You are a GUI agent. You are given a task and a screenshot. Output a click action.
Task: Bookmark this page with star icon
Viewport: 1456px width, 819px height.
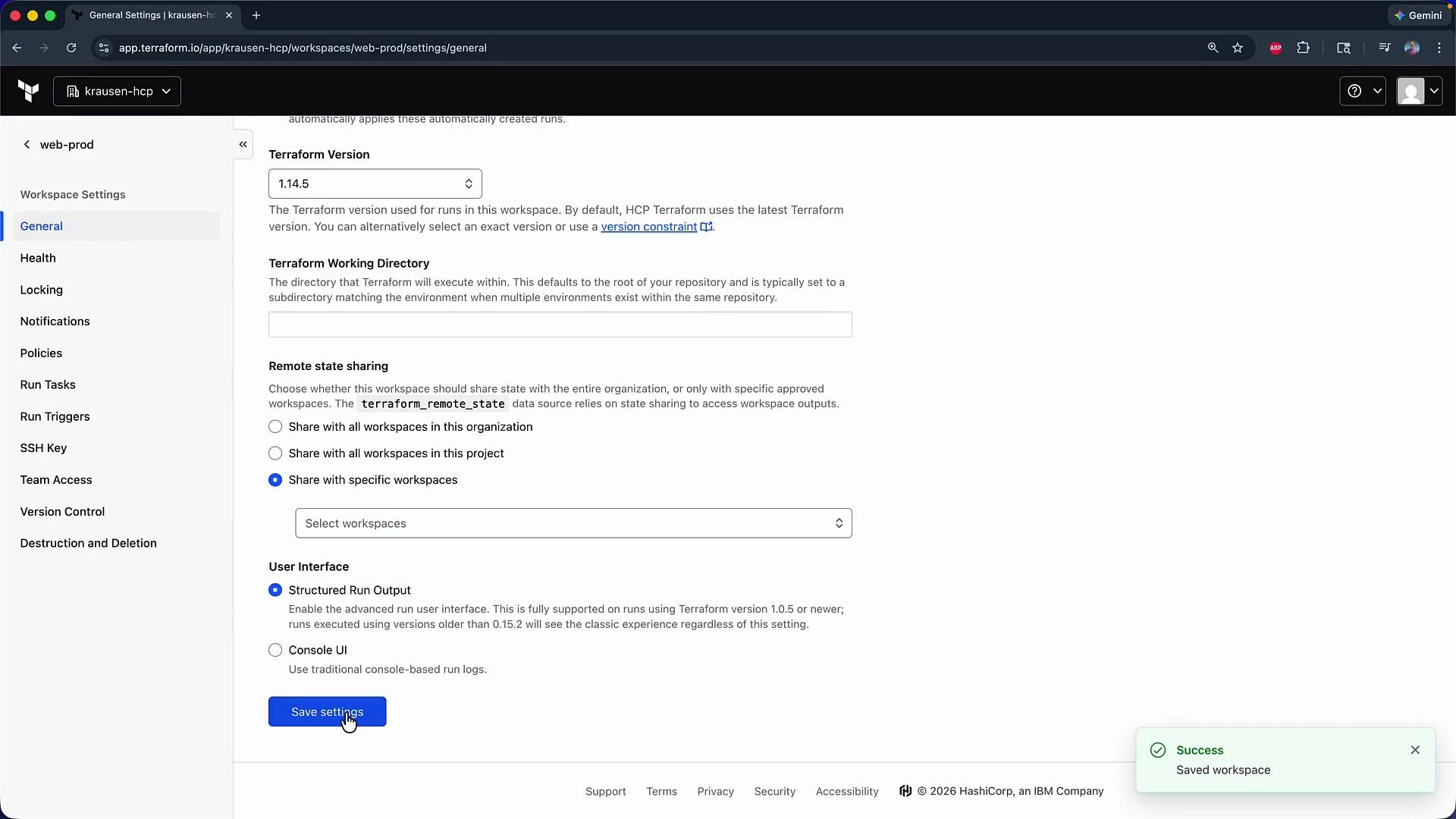tap(1238, 48)
